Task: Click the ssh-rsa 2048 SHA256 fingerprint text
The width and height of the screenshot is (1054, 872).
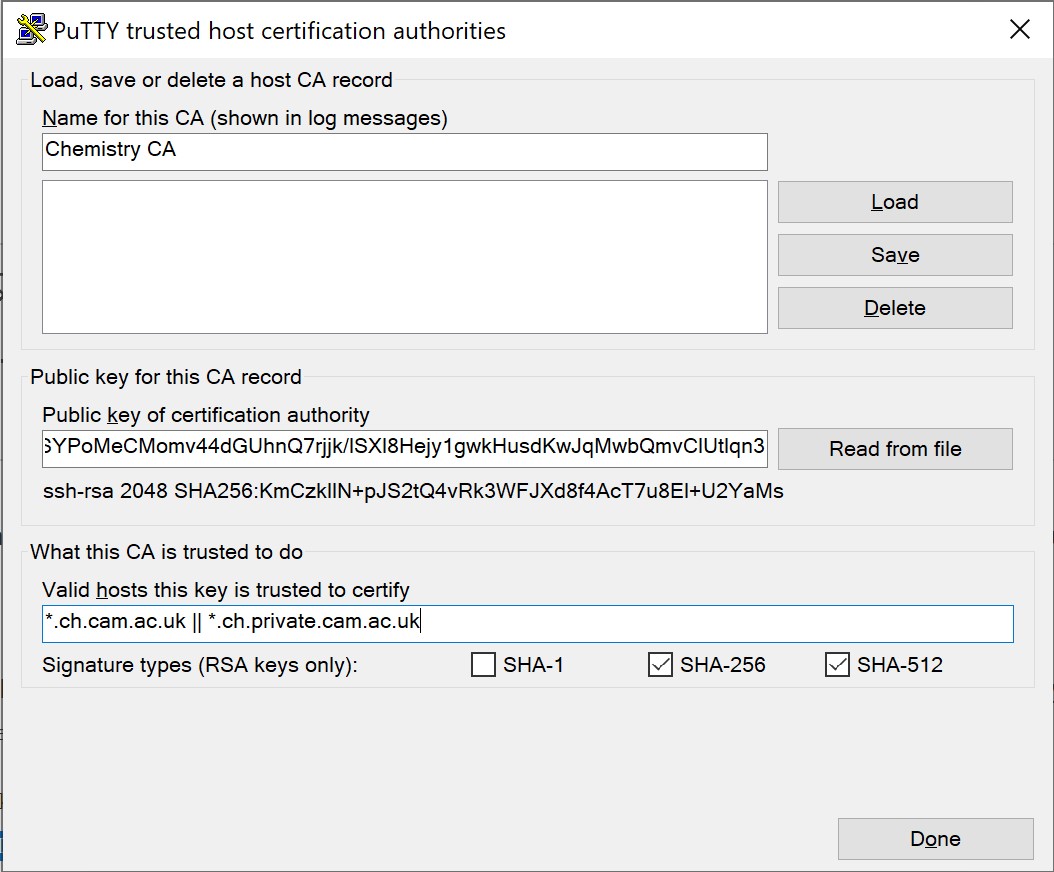Action: click(x=413, y=491)
